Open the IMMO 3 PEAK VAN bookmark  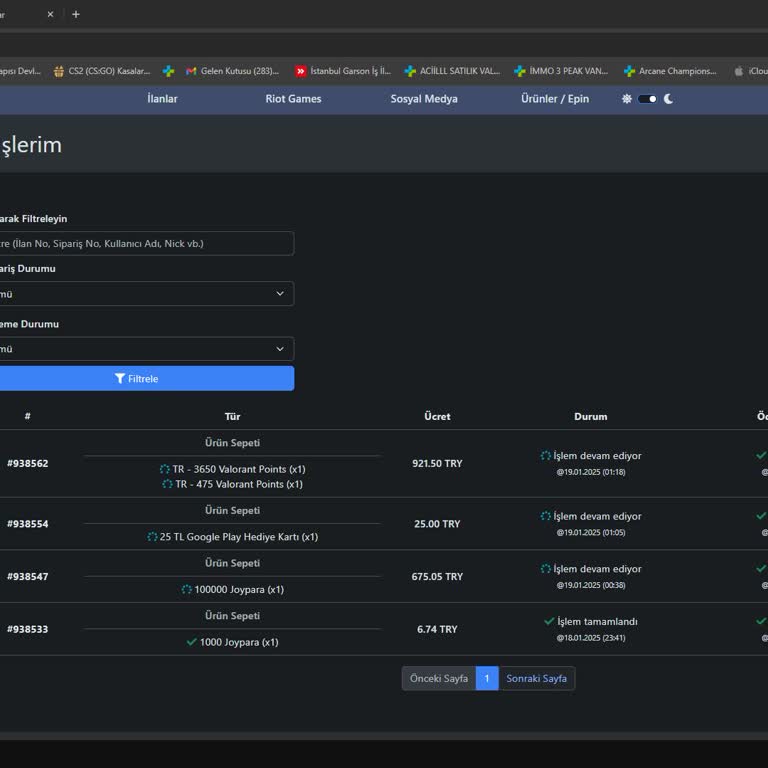[561, 71]
